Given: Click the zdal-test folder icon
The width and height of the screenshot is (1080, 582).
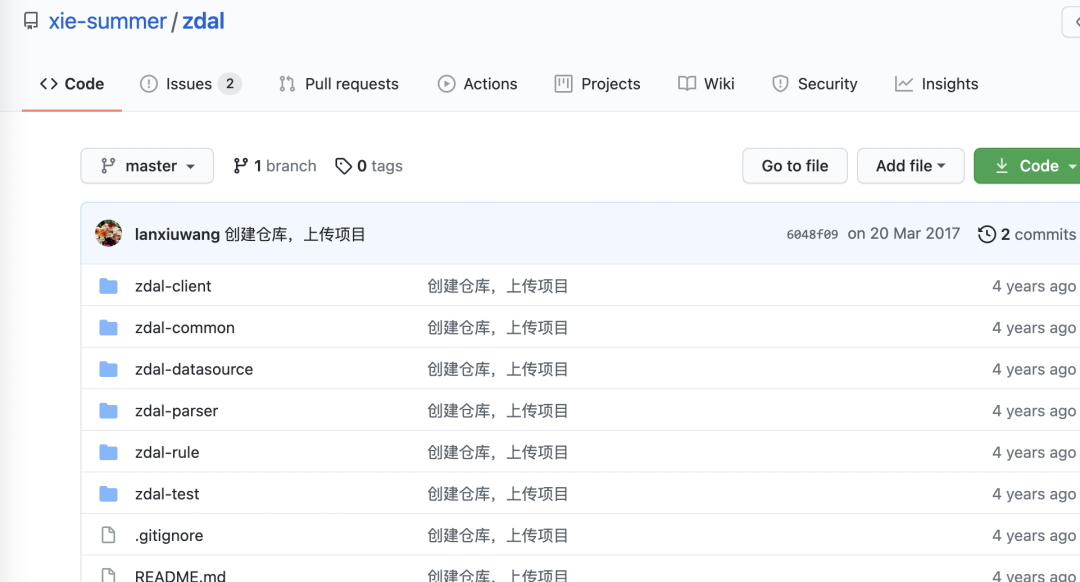Looking at the screenshot, I should pos(108,494).
